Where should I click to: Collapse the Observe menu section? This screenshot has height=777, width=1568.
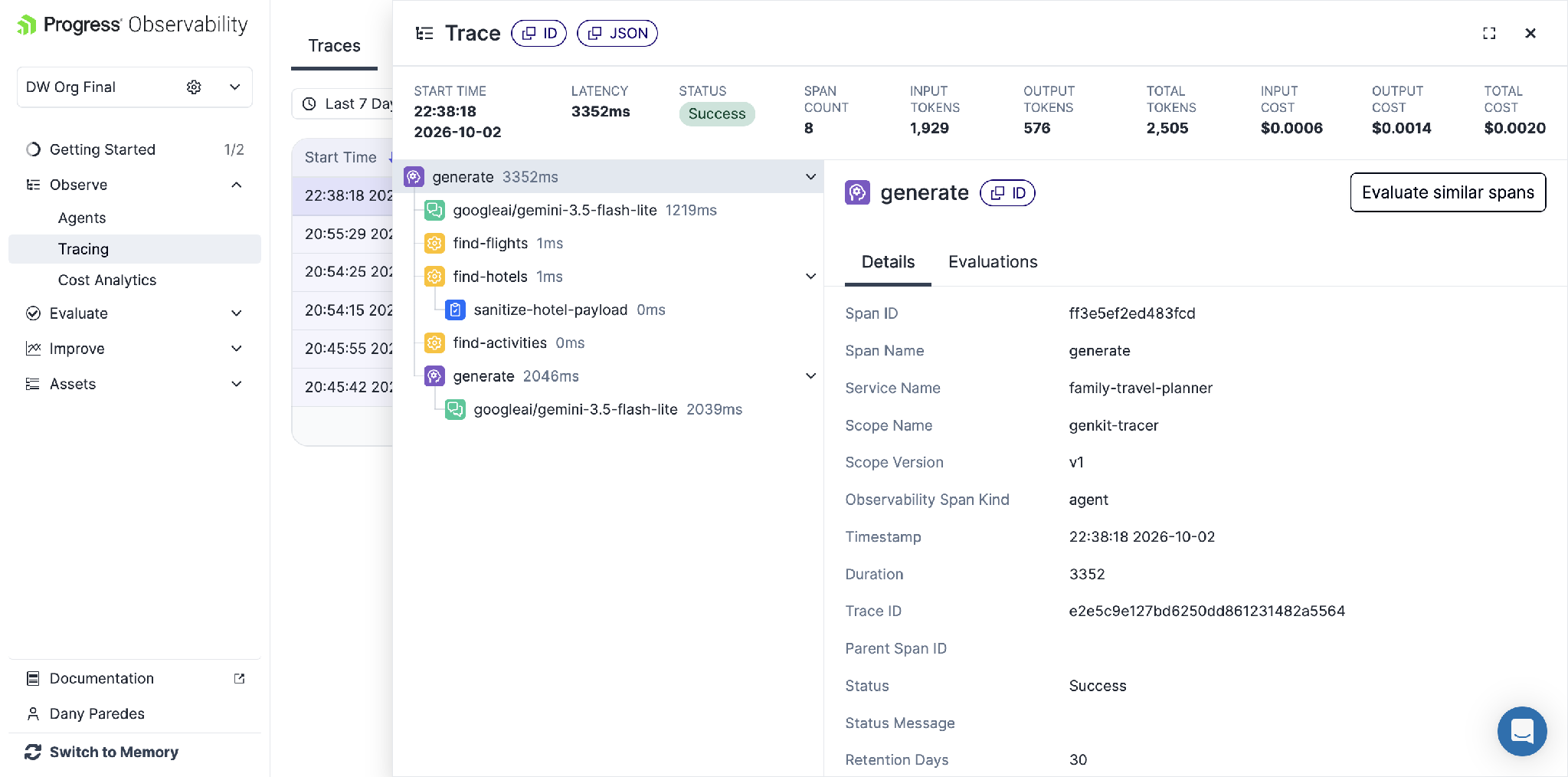237,185
